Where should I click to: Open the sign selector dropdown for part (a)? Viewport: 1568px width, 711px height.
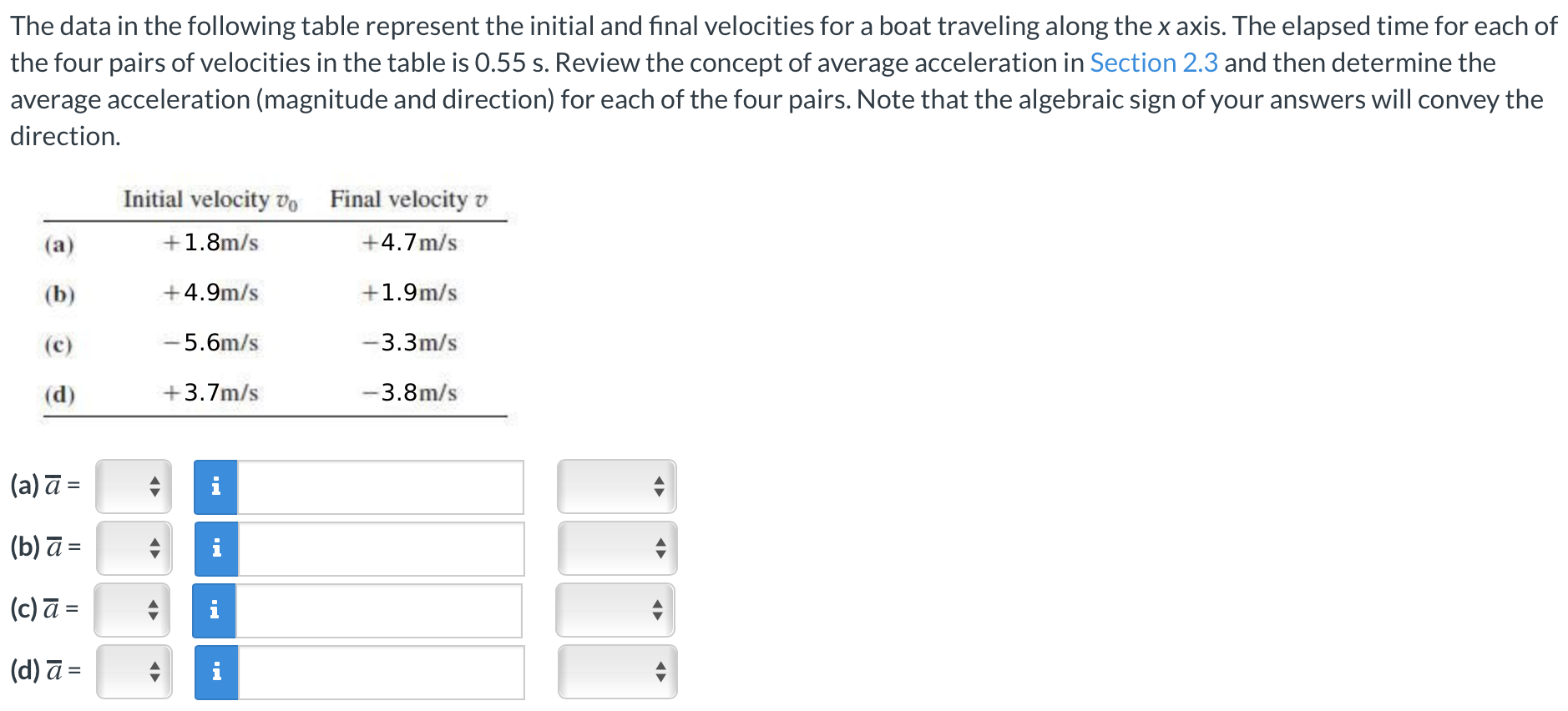132,487
